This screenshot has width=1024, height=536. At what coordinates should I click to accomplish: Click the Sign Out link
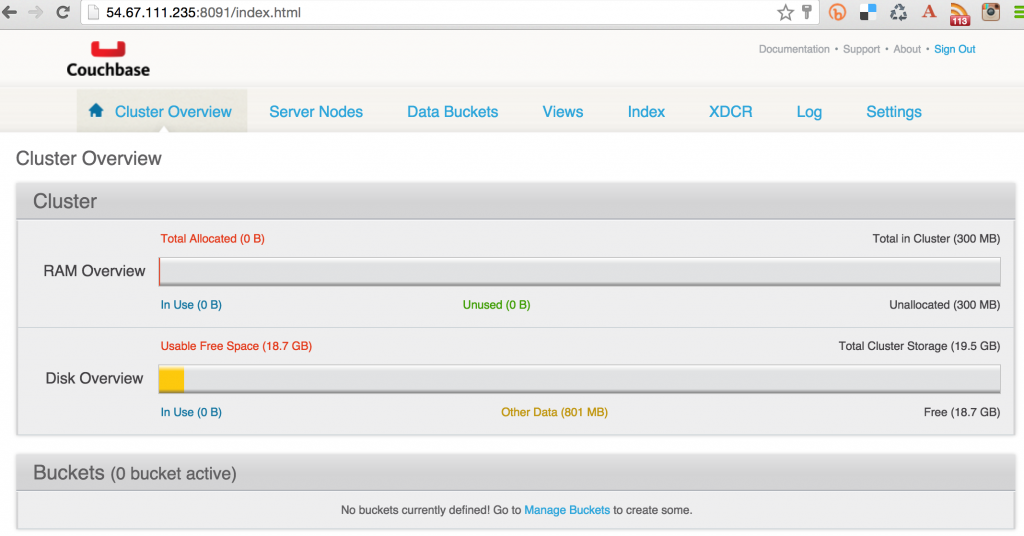(x=955, y=49)
